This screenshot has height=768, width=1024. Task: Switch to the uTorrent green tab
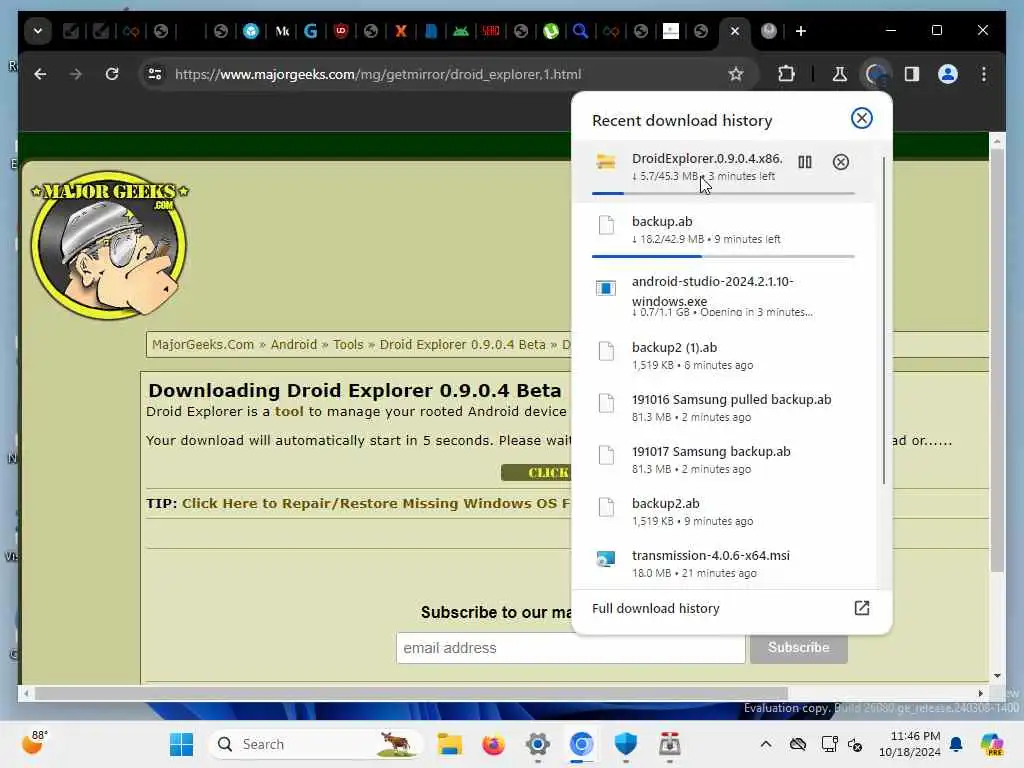coord(551,31)
